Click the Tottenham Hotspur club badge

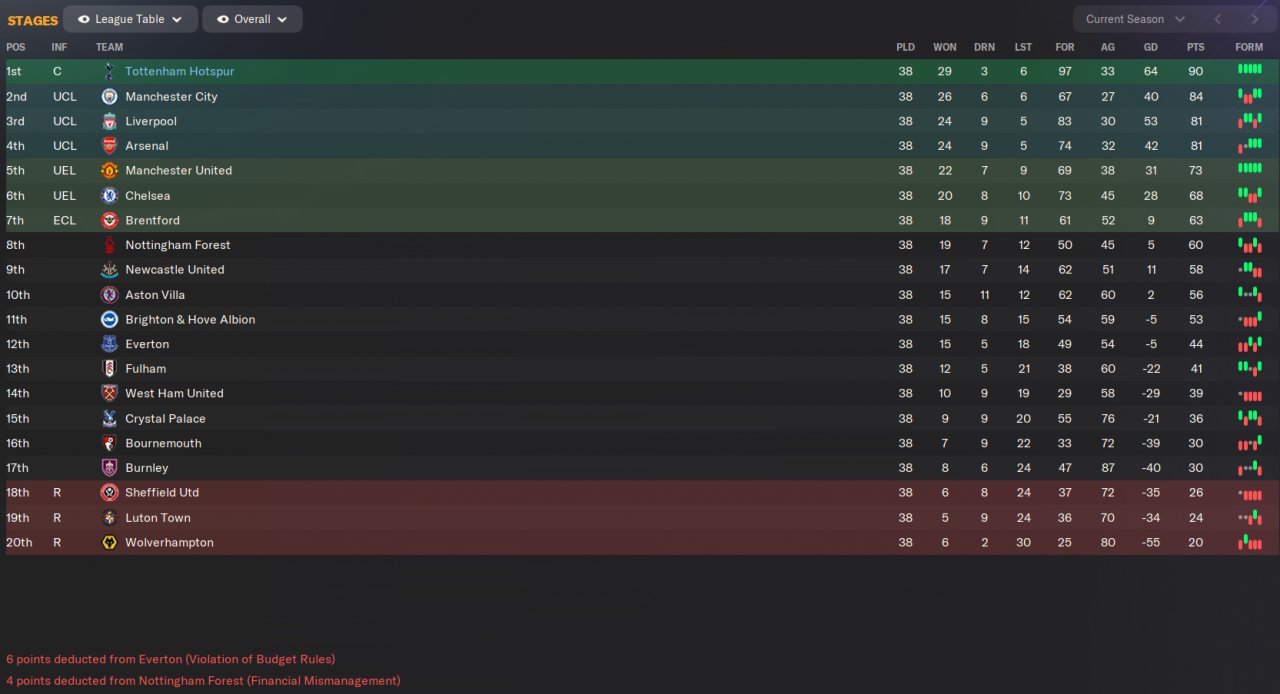[109, 72]
